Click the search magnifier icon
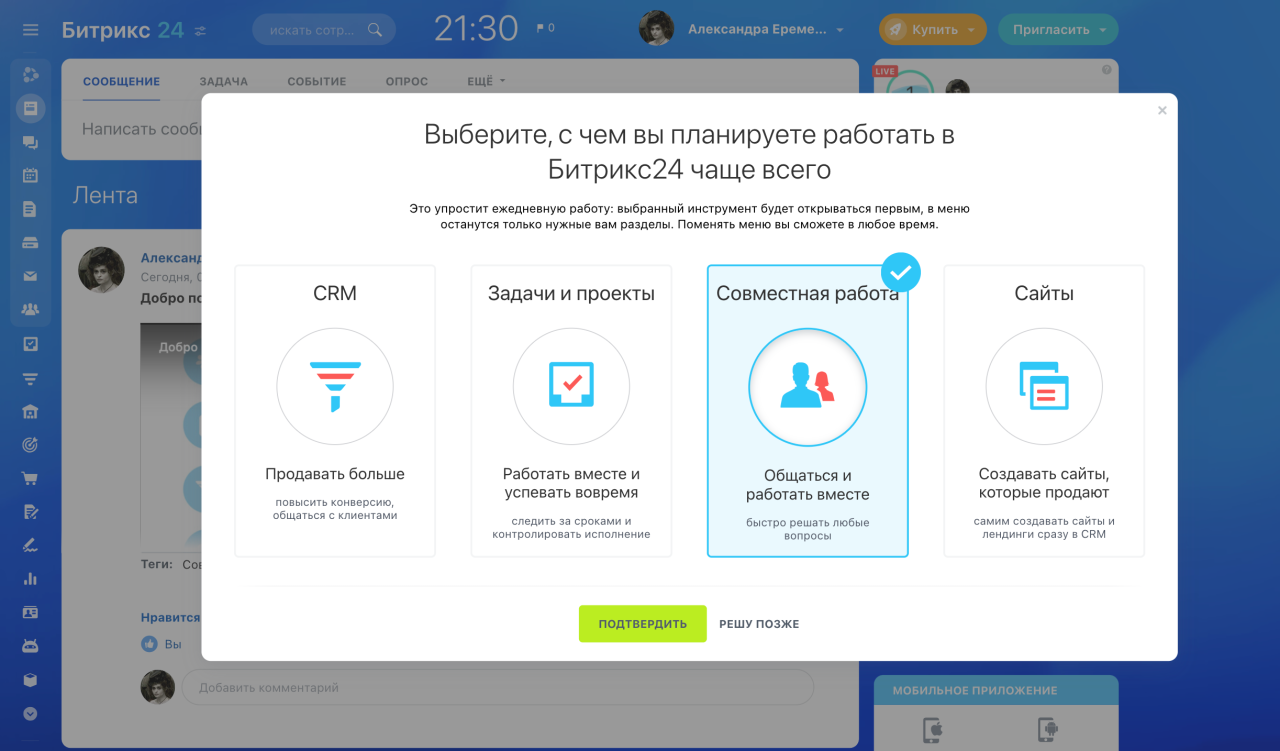Viewport: 1280px width, 751px height. (x=375, y=30)
